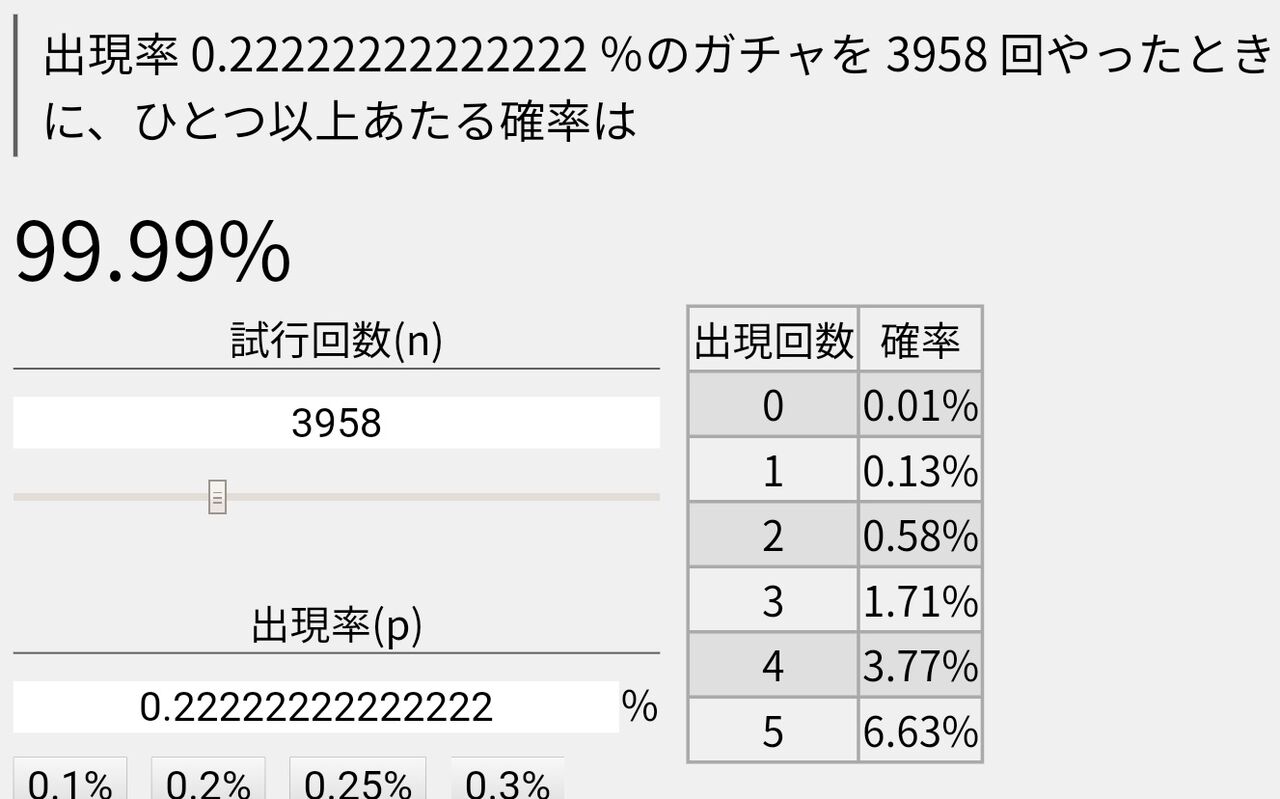Click the 6.63% probability cell
This screenshot has height=799, width=1280.
[x=920, y=731]
